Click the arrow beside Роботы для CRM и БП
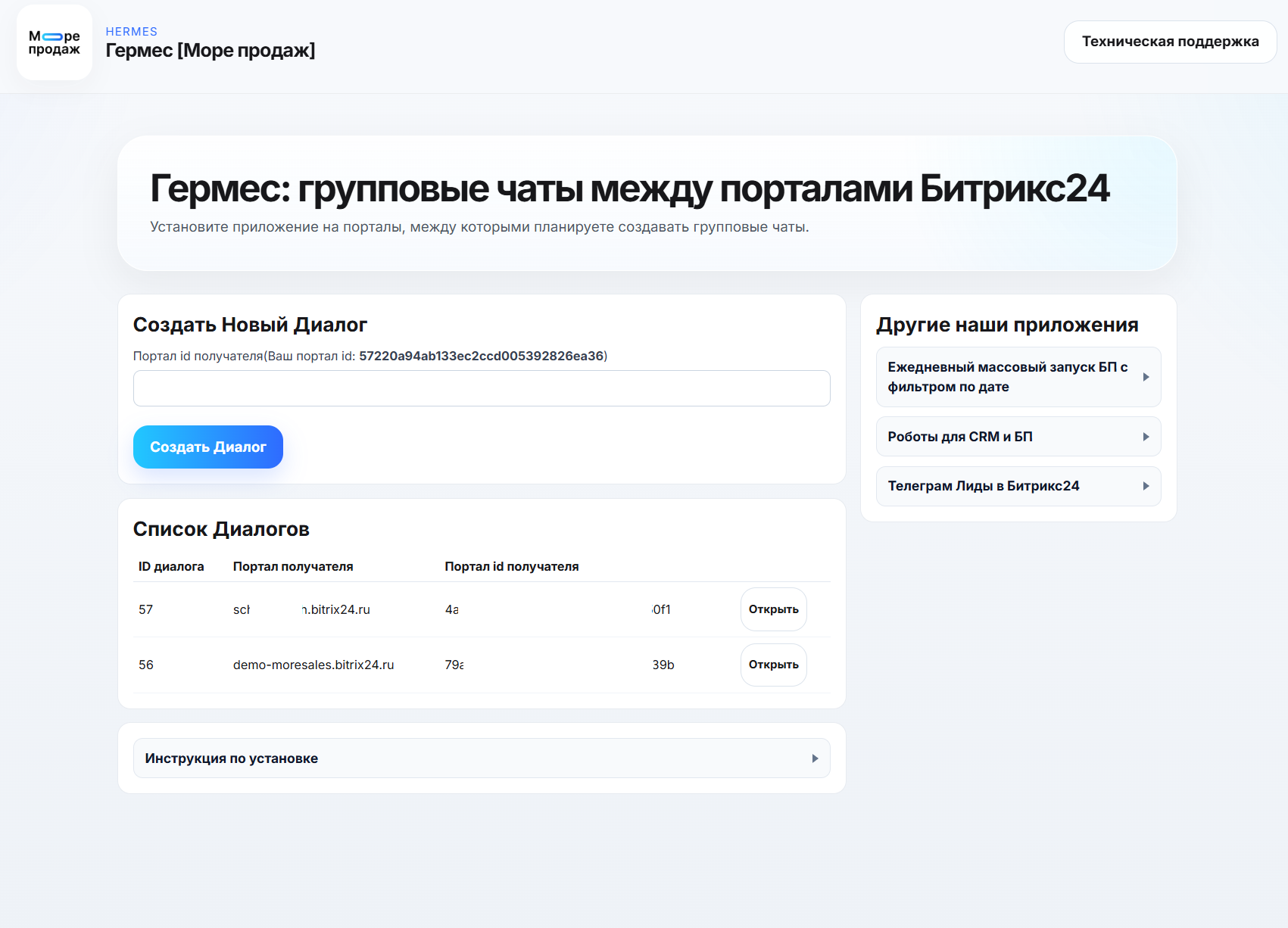The width and height of the screenshot is (1288, 928). pyautogui.click(x=1146, y=437)
